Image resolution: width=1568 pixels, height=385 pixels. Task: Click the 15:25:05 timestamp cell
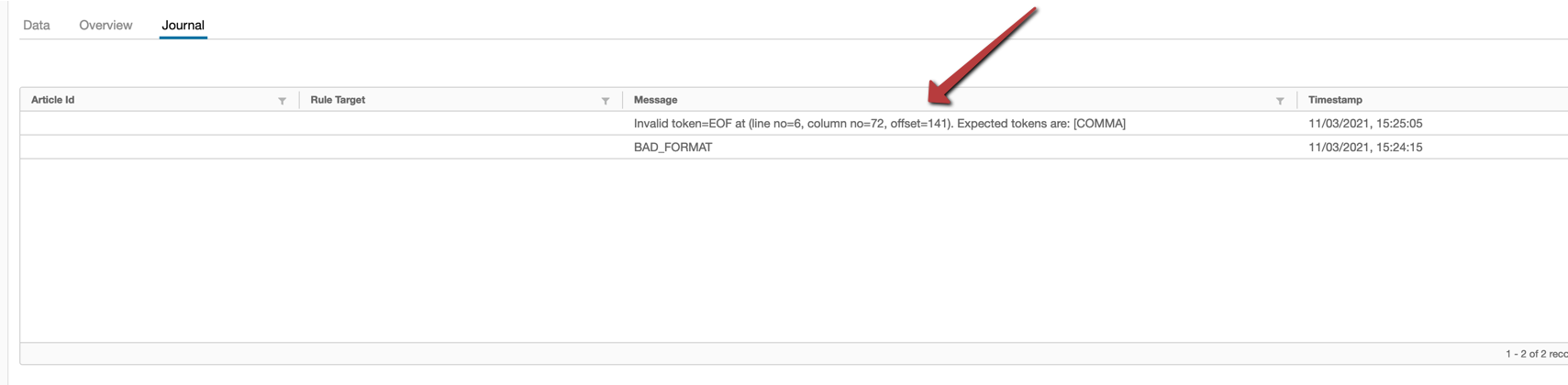[x=1365, y=124]
